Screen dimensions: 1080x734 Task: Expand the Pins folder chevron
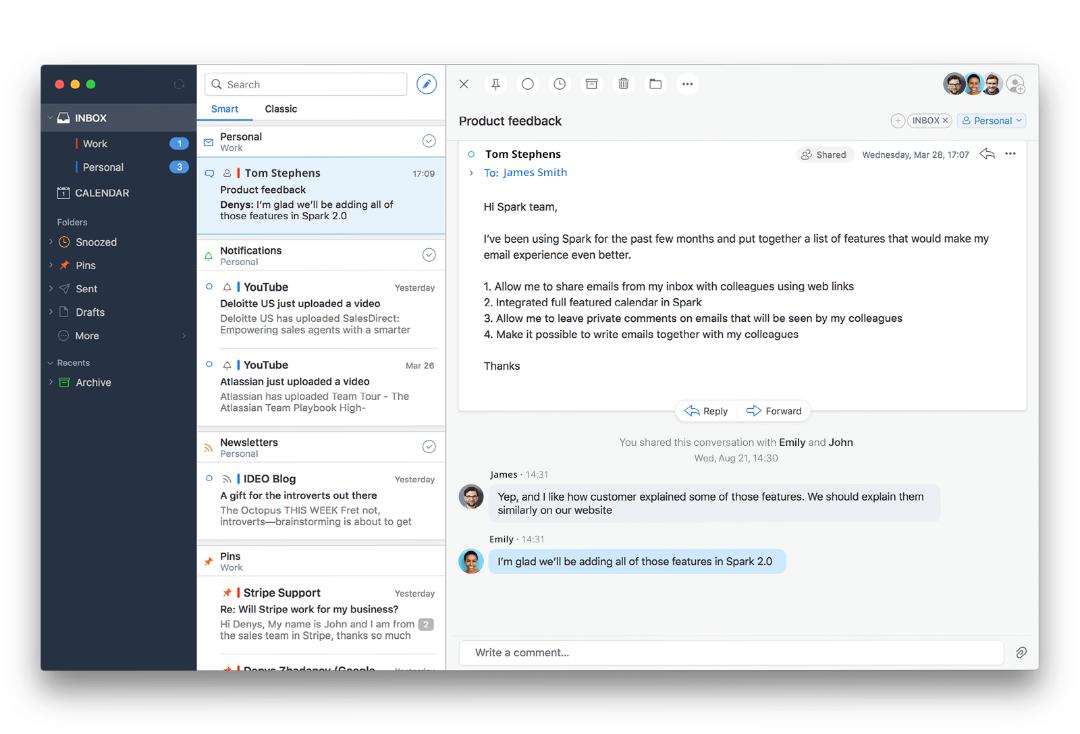pos(50,265)
